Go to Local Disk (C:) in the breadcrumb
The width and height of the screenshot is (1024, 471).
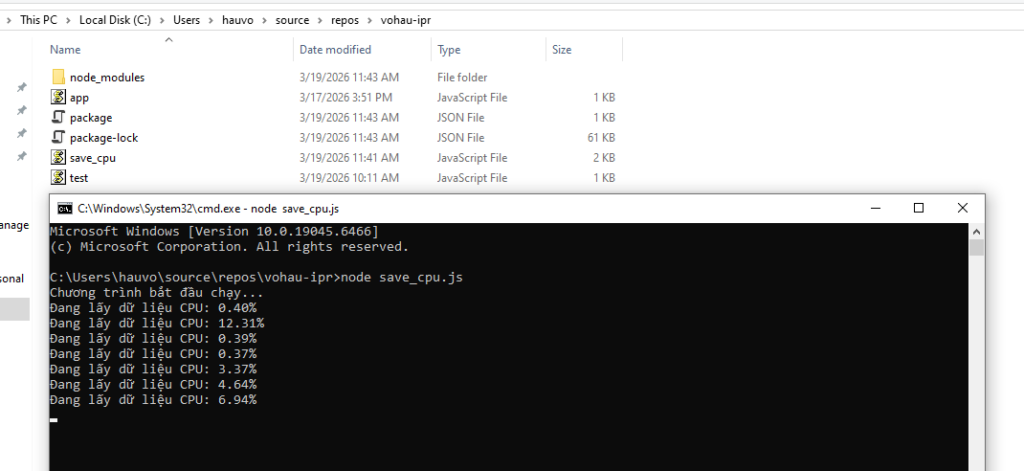click(115, 20)
